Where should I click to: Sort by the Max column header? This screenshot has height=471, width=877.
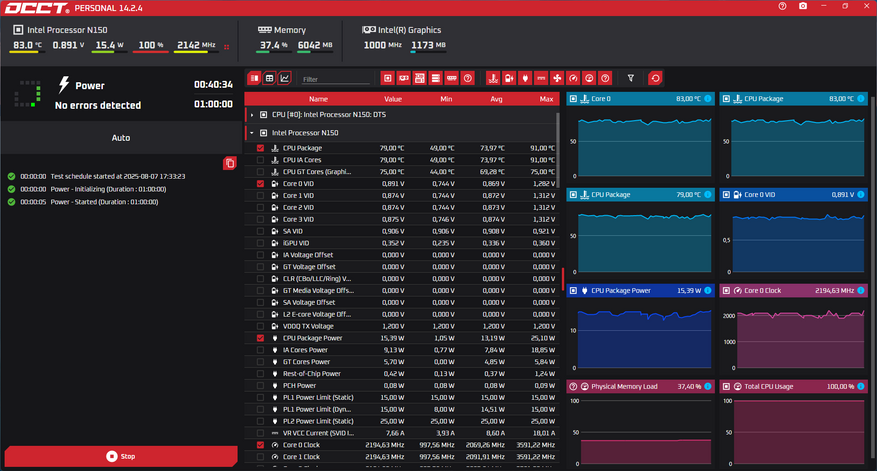click(546, 99)
